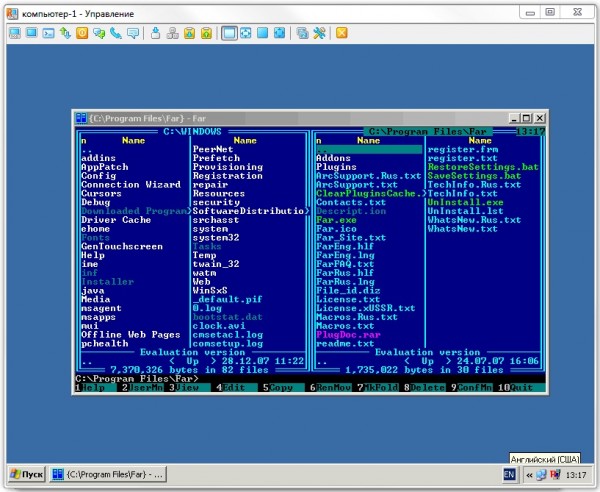Click the EN language indicator
The image size is (600, 492).
(509, 475)
